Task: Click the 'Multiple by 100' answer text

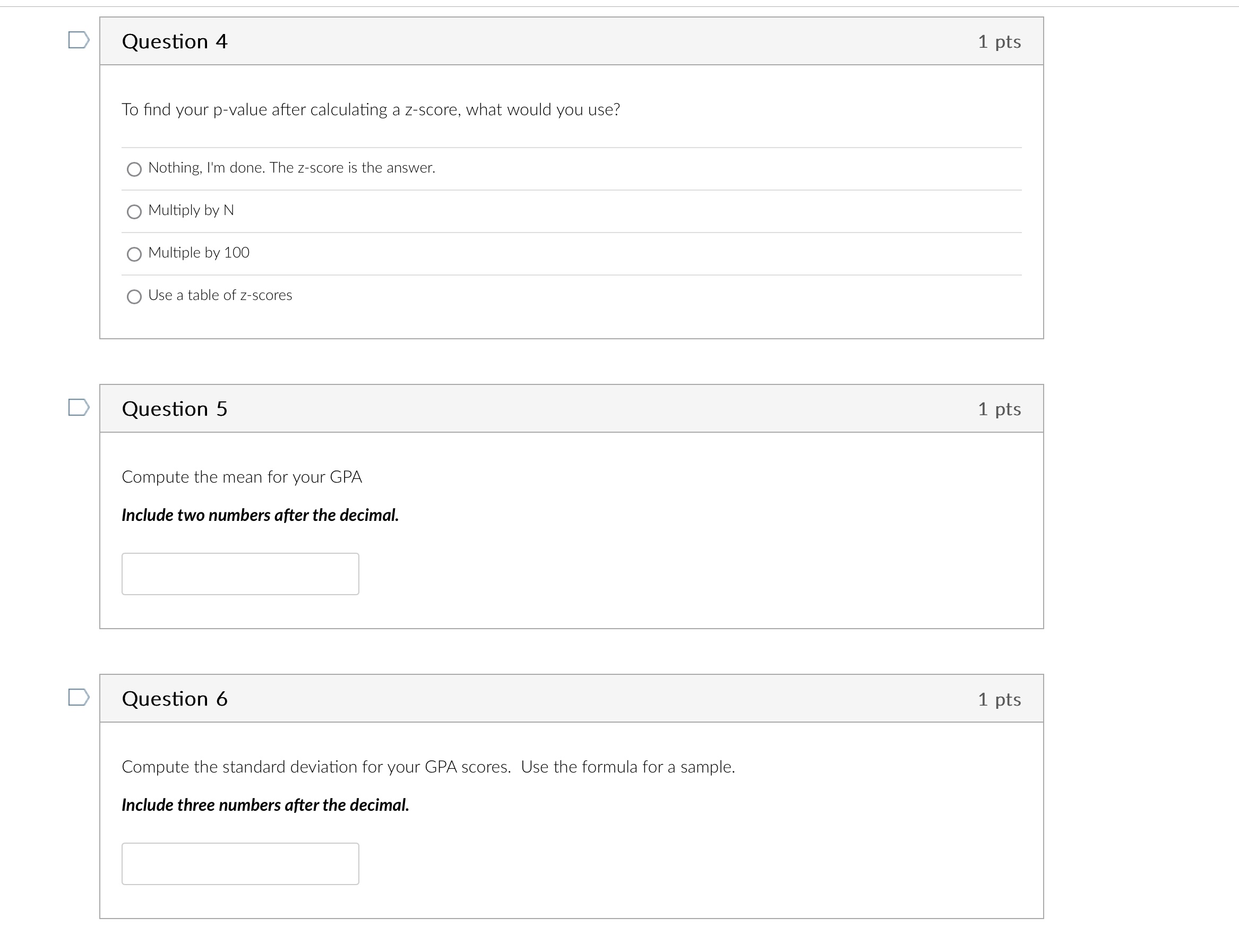Action: pos(199,253)
